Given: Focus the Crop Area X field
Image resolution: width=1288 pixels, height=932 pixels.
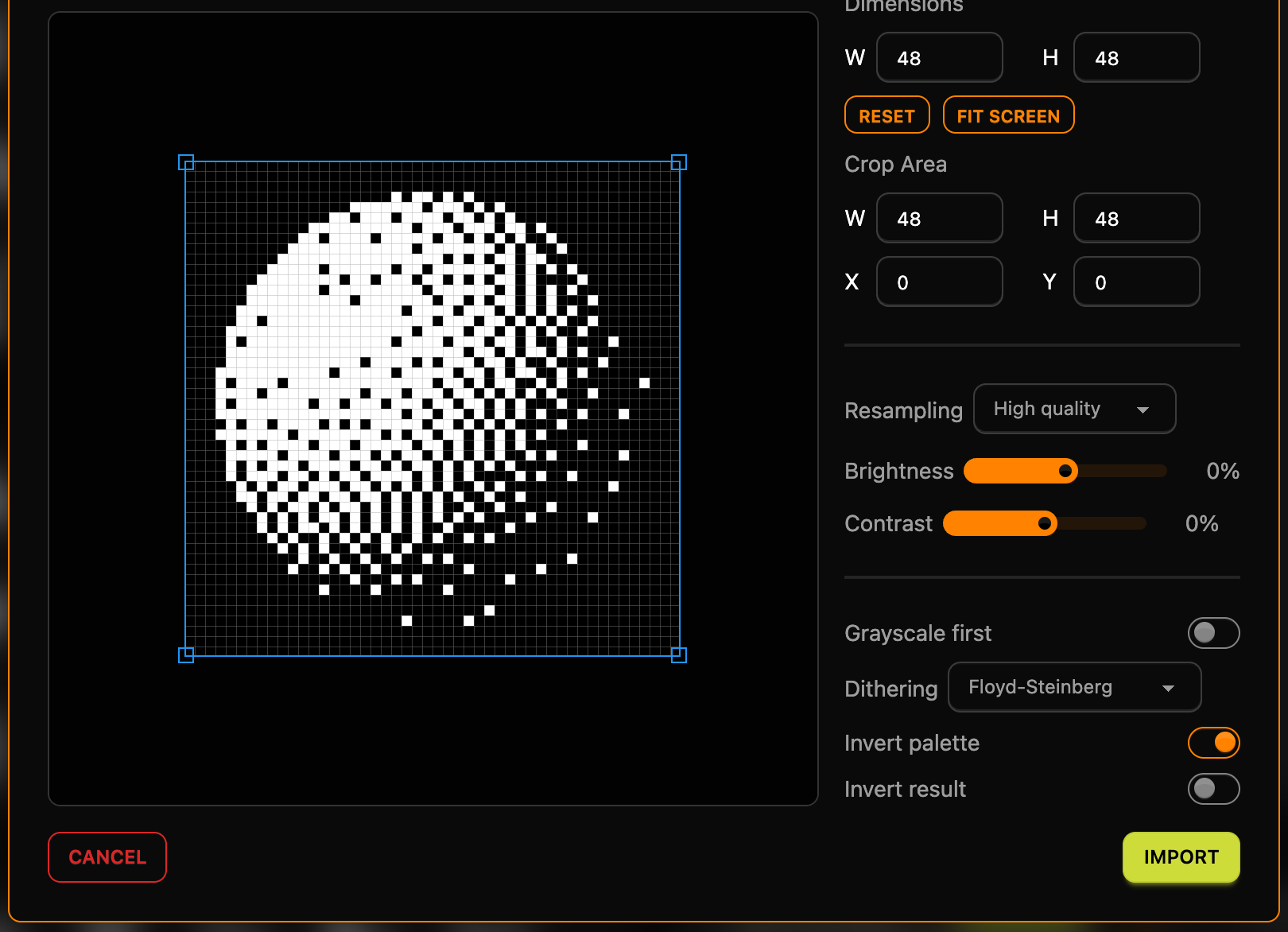Looking at the screenshot, I should click(939, 282).
